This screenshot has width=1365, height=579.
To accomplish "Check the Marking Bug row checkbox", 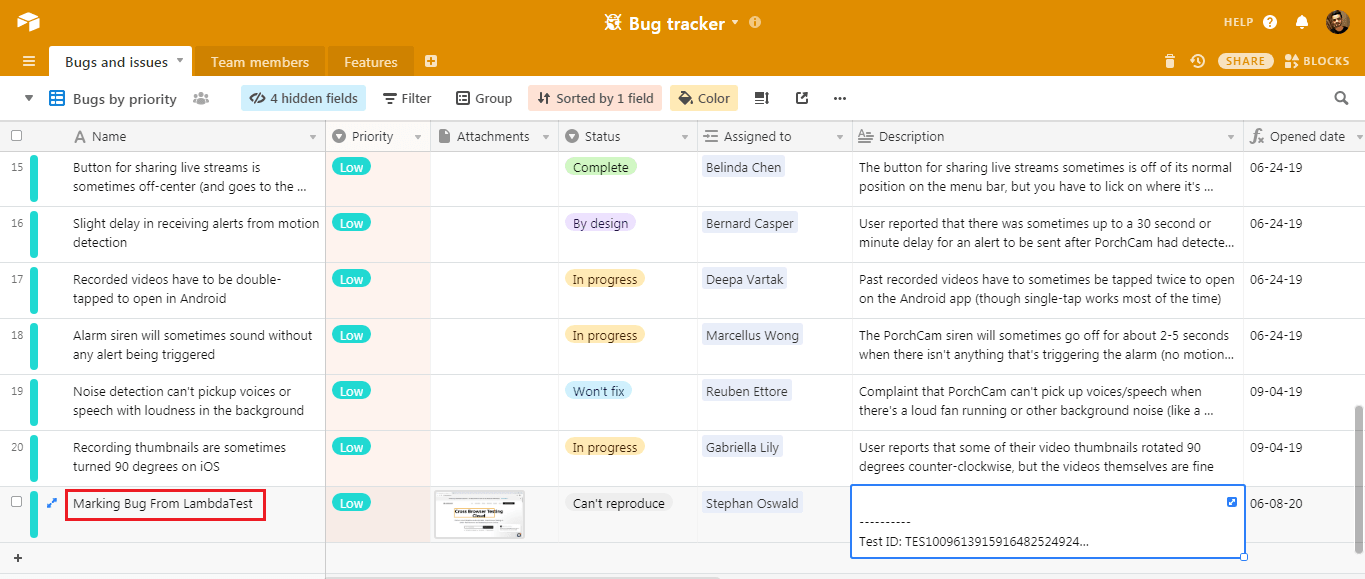I will (x=16, y=503).
